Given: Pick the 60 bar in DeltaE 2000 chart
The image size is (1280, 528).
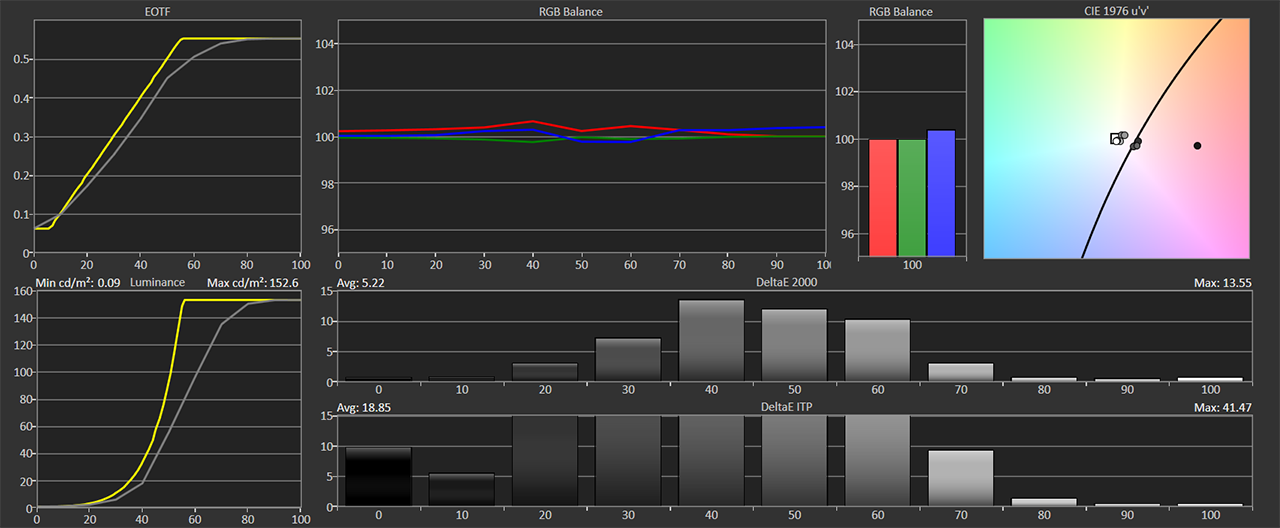Looking at the screenshot, I should 877,350.
